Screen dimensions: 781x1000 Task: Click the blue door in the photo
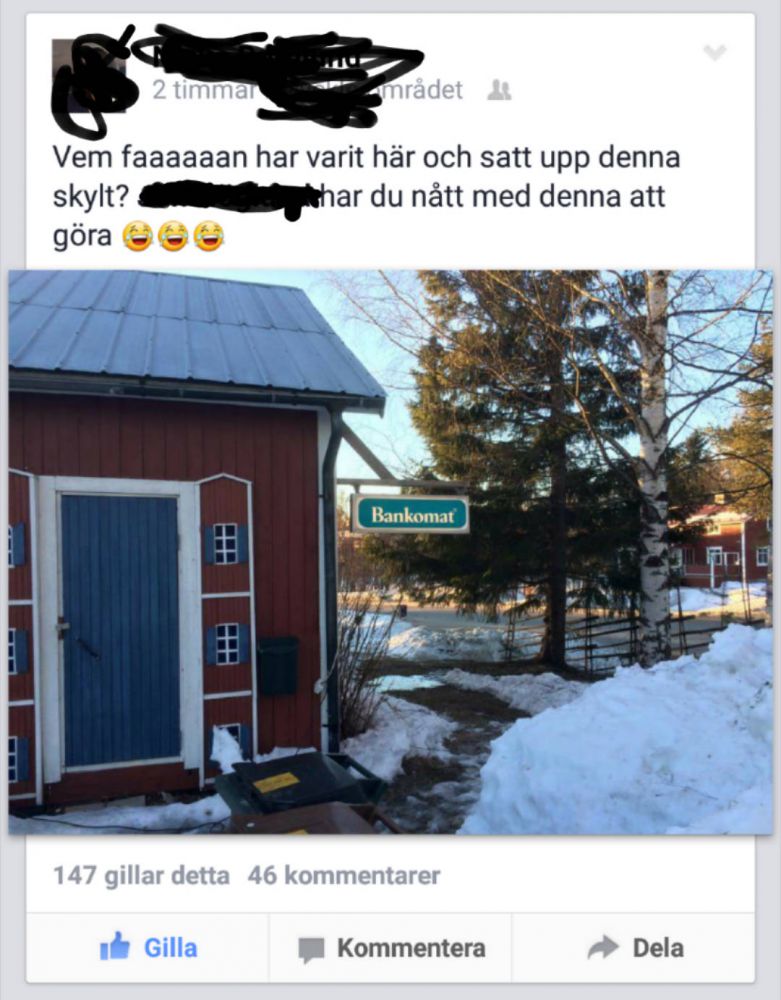pos(120,628)
